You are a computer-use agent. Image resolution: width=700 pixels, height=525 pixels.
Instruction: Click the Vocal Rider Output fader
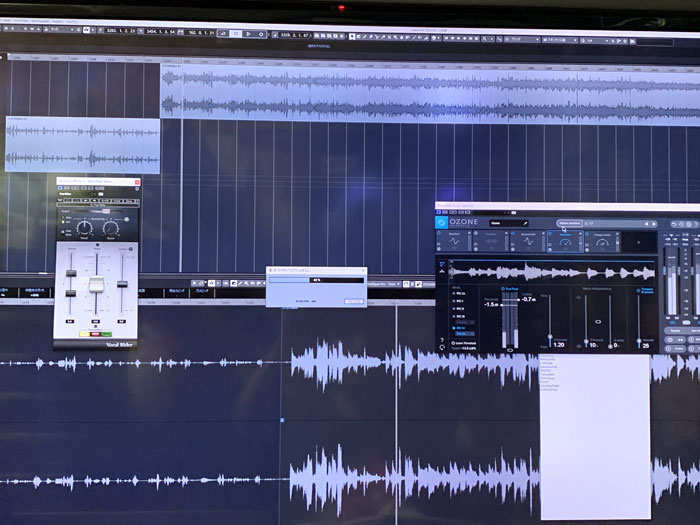(122, 284)
